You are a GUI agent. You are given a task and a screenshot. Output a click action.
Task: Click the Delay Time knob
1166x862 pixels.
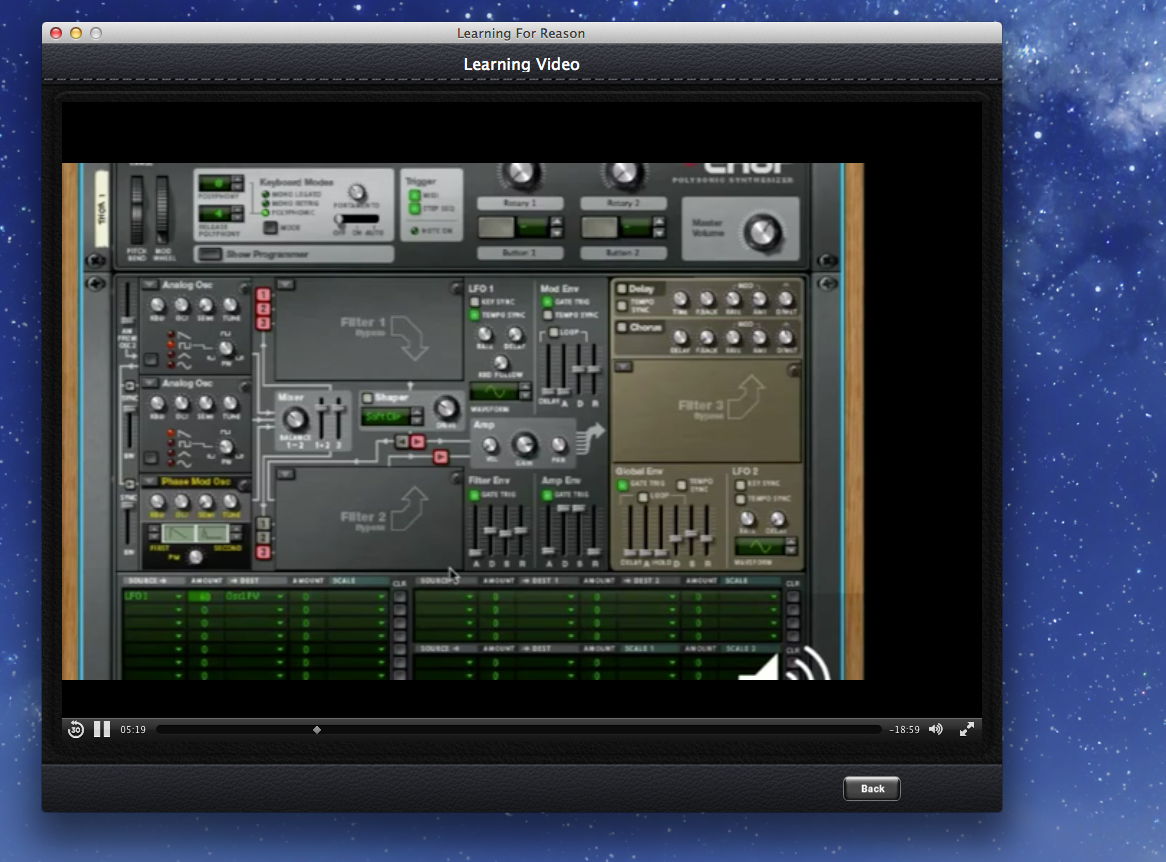pos(680,299)
